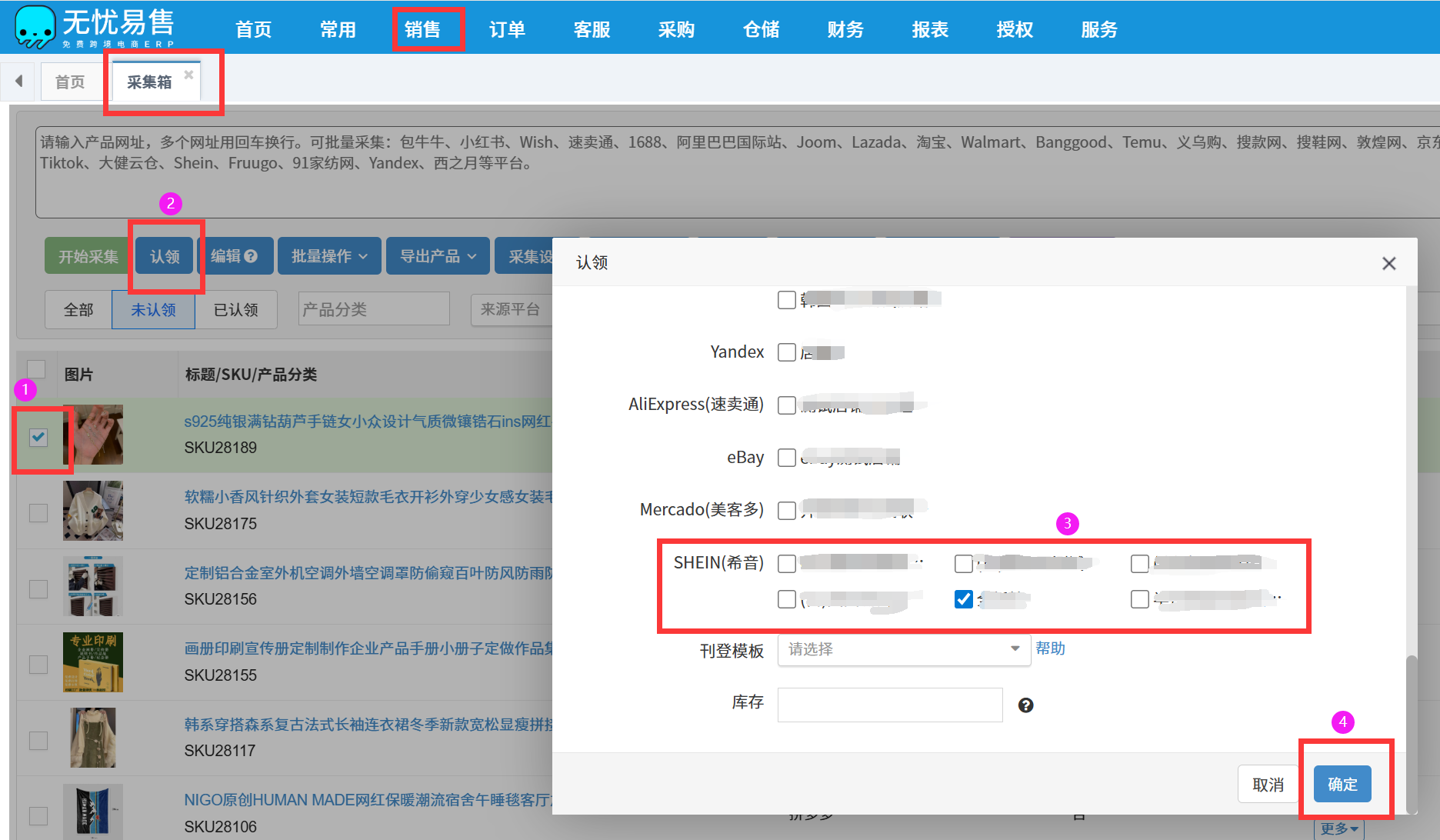This screenshot has height=840, width=1440.
Task: Close the 认领 dialog with the X icon
Action: pos(1388,264)
